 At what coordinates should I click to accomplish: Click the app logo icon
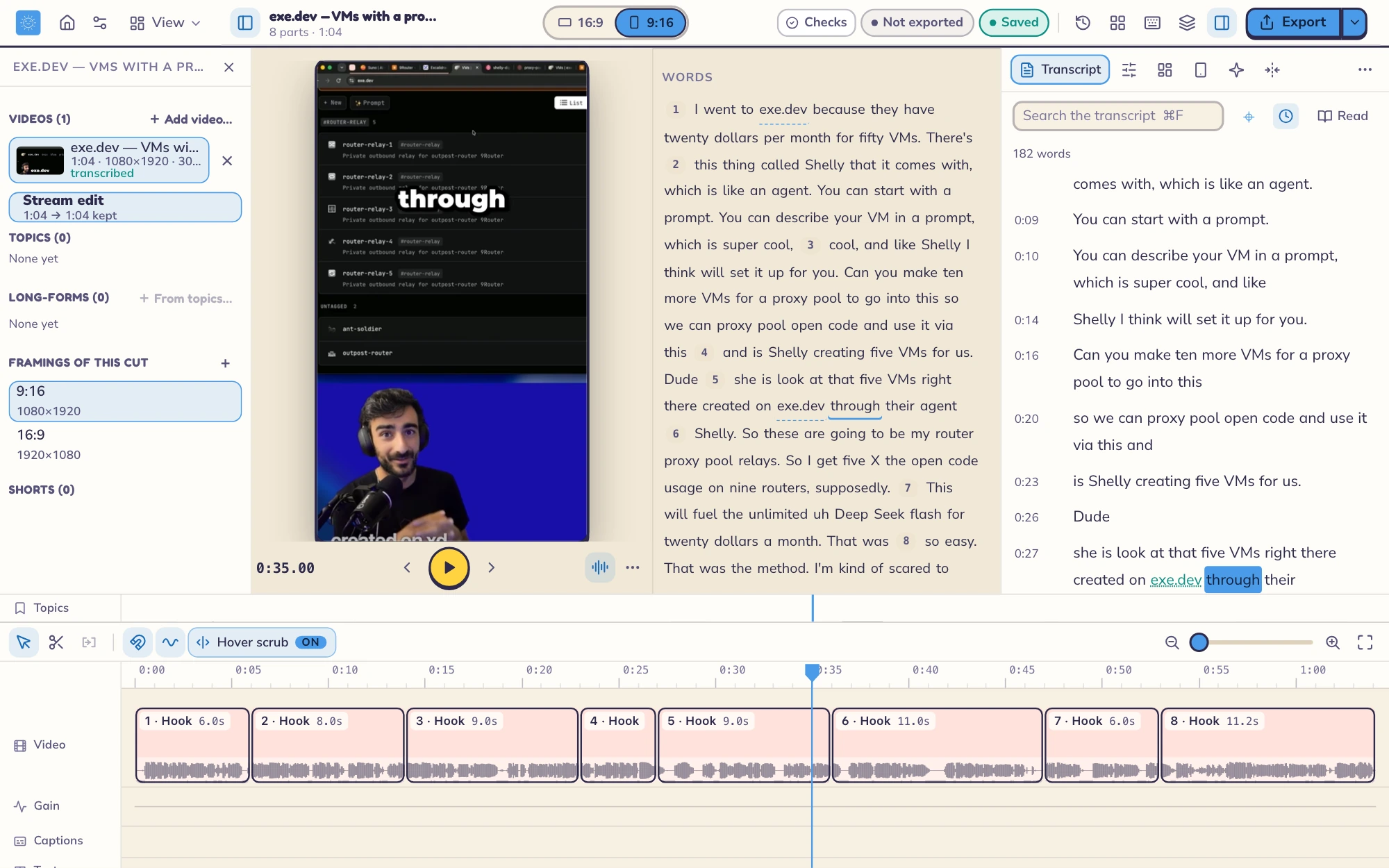tap(28, 23)
